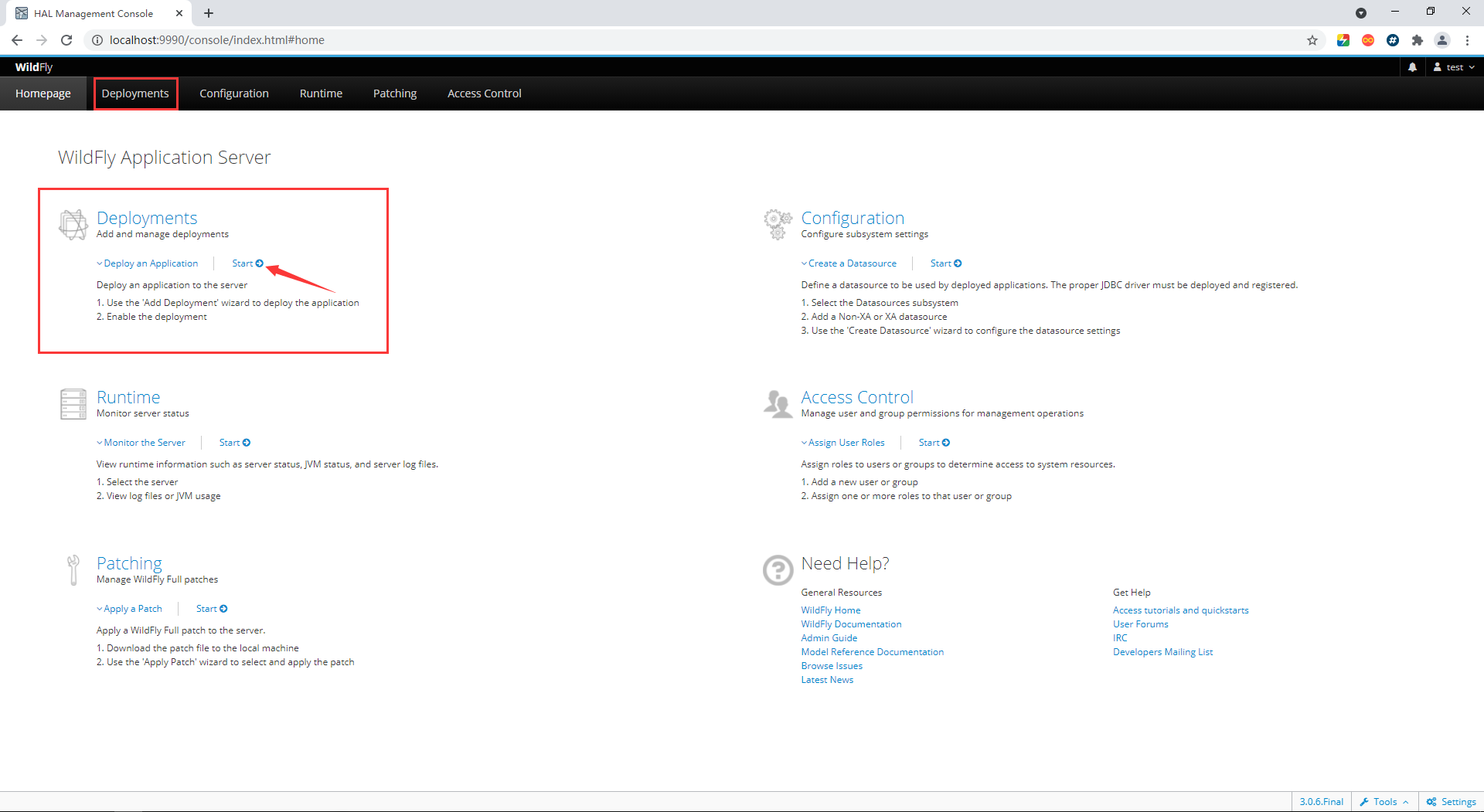Click the Access Control users icon

(x=778, y=404)
